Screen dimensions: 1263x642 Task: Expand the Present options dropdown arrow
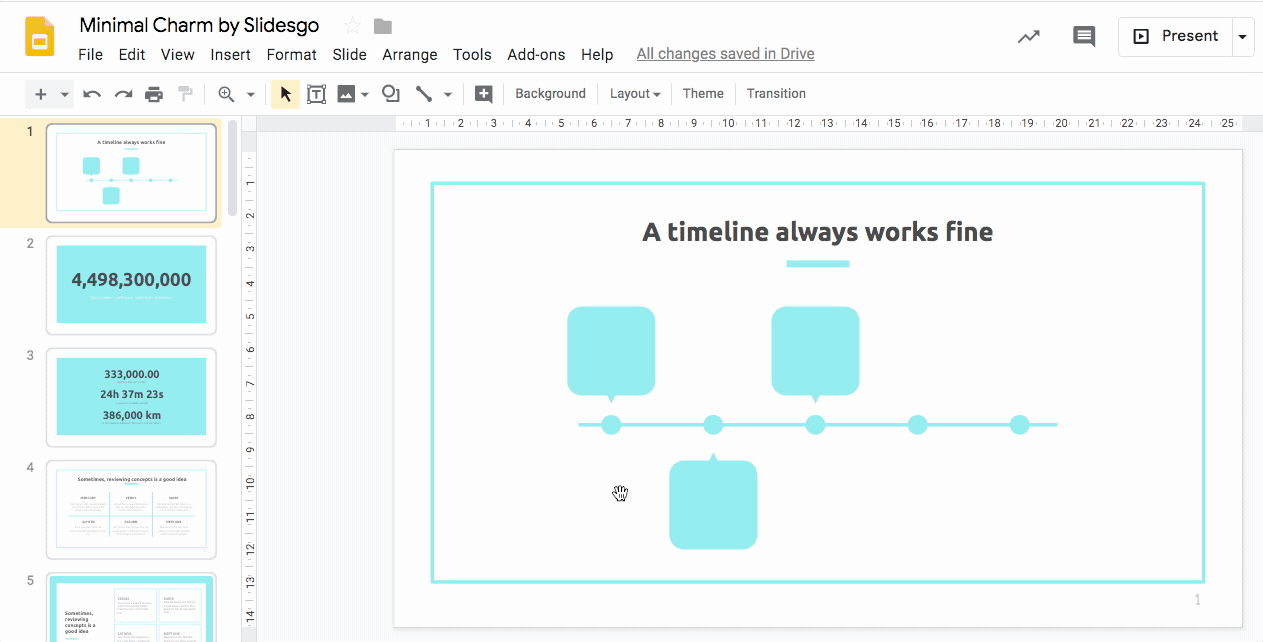[1243, 36]
